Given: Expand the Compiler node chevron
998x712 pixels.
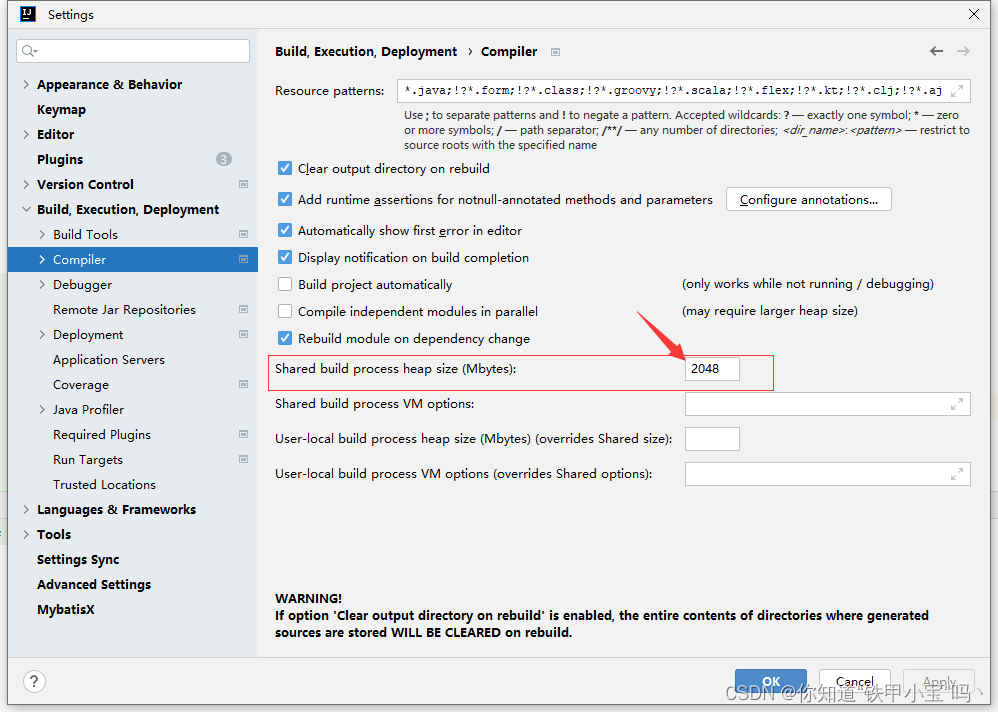Looking at the screenshot, I should click(x=42, y=260).
